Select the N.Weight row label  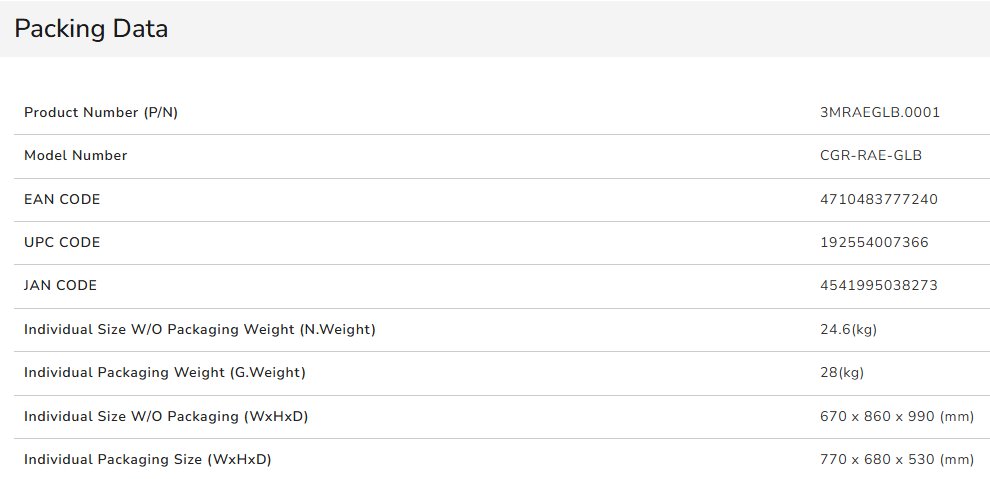coord(200,329)
